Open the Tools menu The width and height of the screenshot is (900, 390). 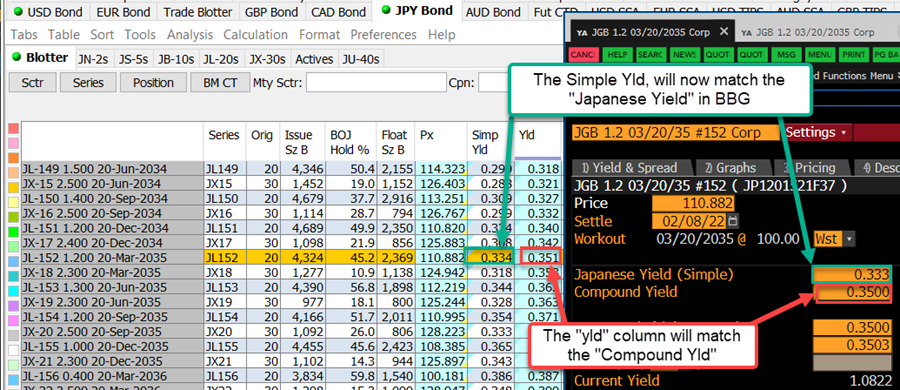pyautogui.click(x=140, y=35)
